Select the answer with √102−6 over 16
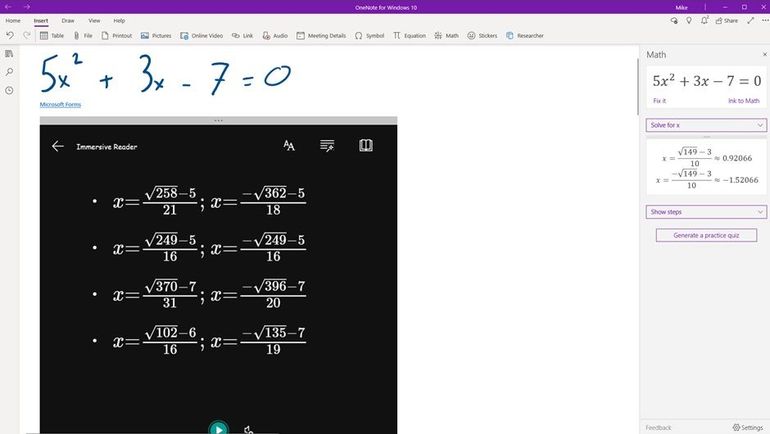 209,341
